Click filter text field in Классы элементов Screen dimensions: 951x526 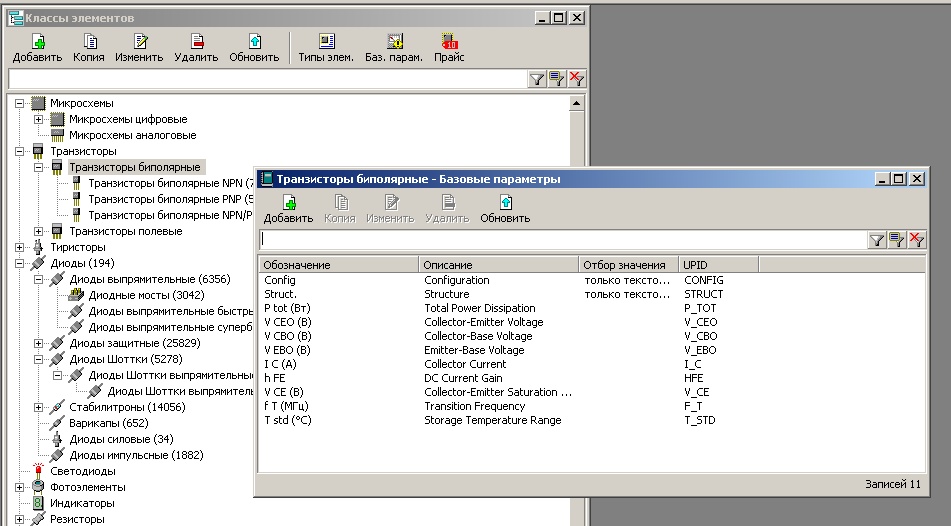click(267, 79)
